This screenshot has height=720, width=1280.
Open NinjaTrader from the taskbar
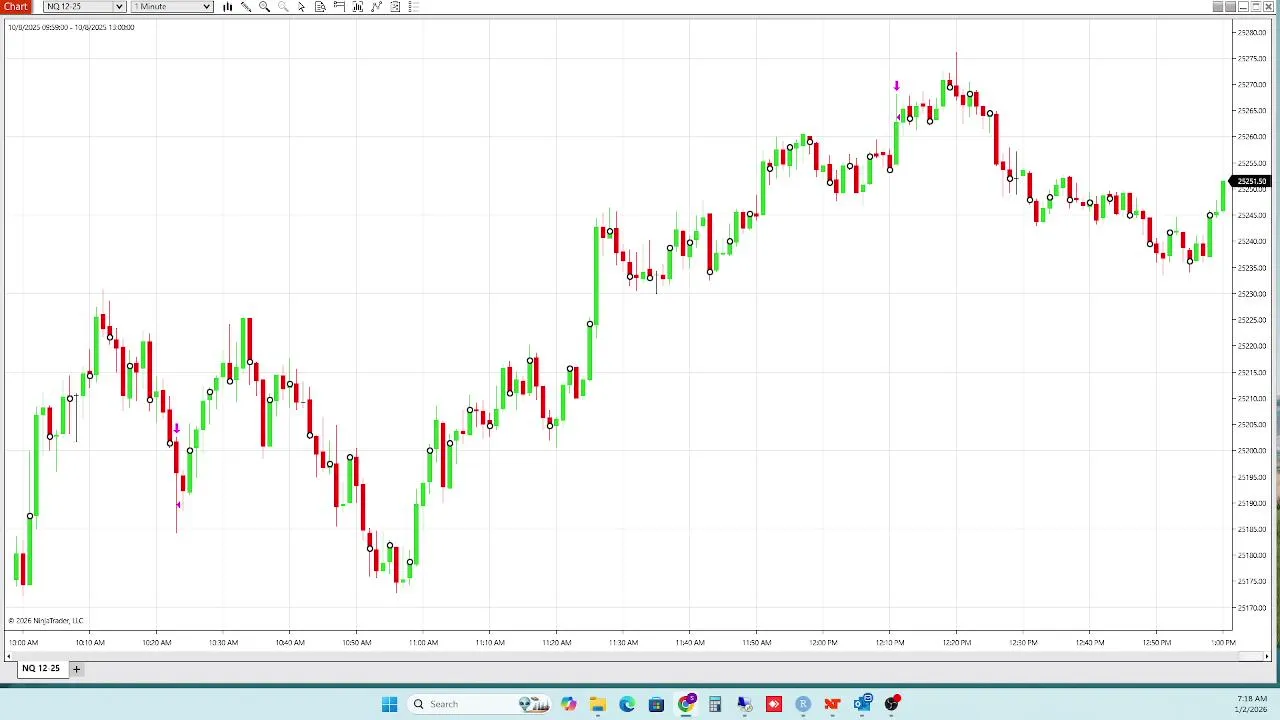(x=832, y=704)
